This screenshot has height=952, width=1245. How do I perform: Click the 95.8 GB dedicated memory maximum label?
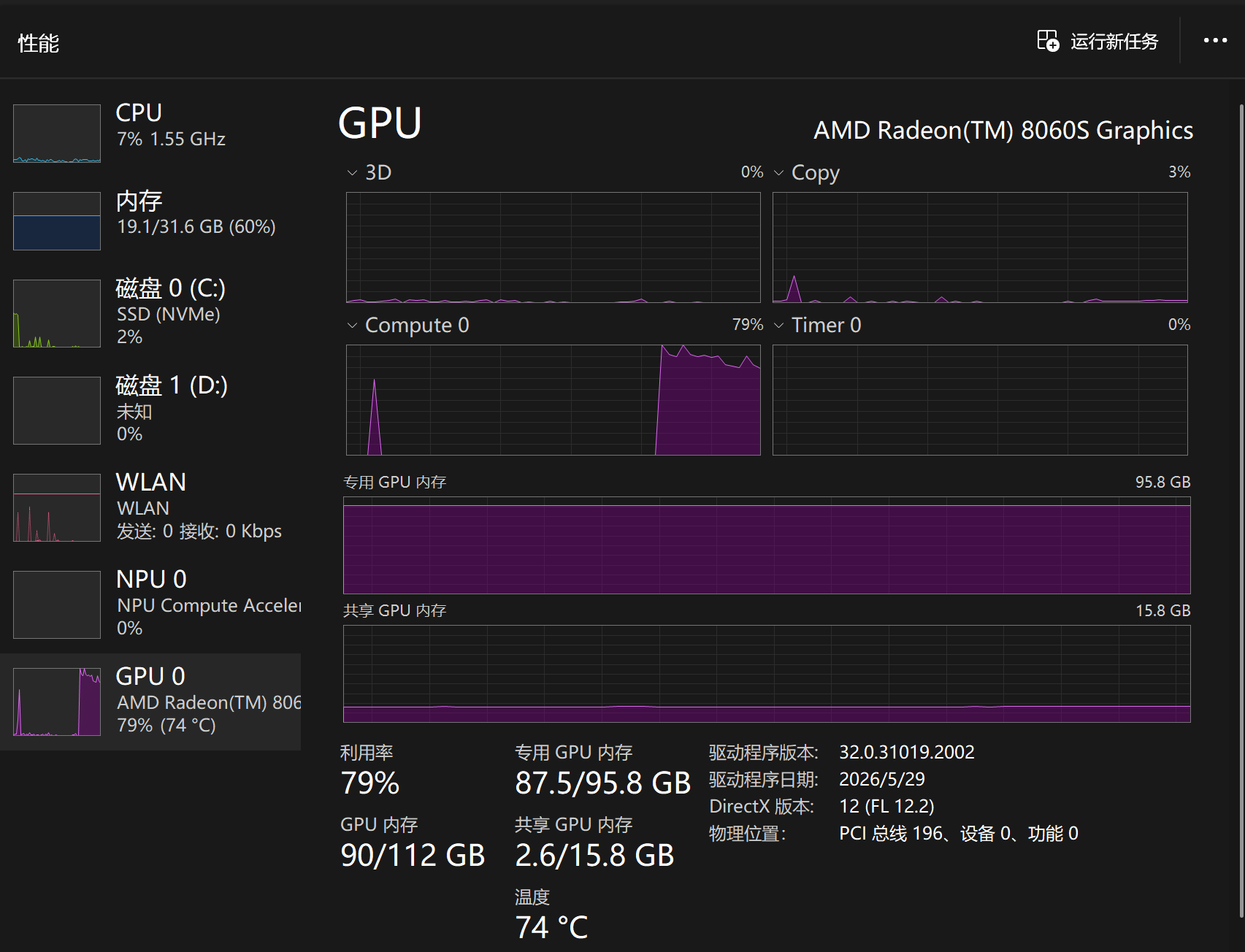point(1162,483)
